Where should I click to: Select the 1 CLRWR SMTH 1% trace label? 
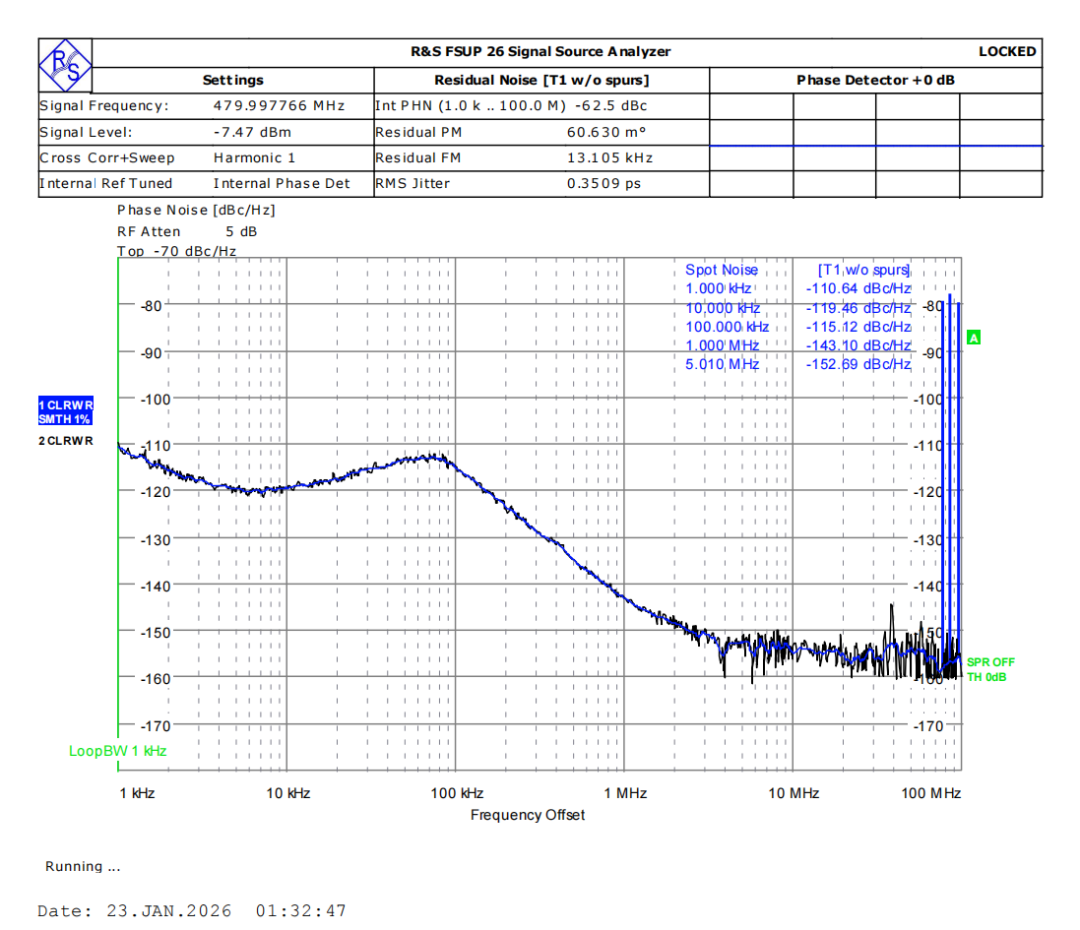click(65, 411)
